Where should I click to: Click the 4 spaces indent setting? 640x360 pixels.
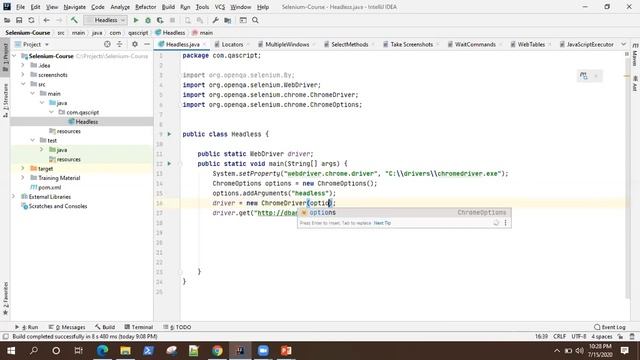(x=602, y=337)
